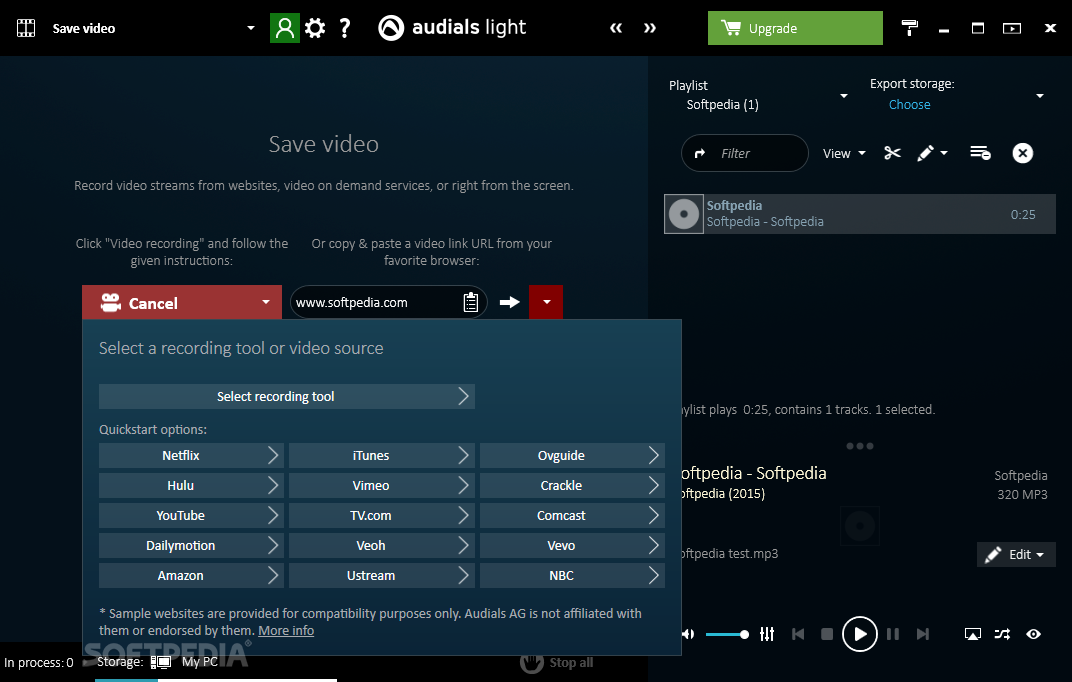
Task: Switch to compact player mode icon
Action: (x=1012, y=28)
